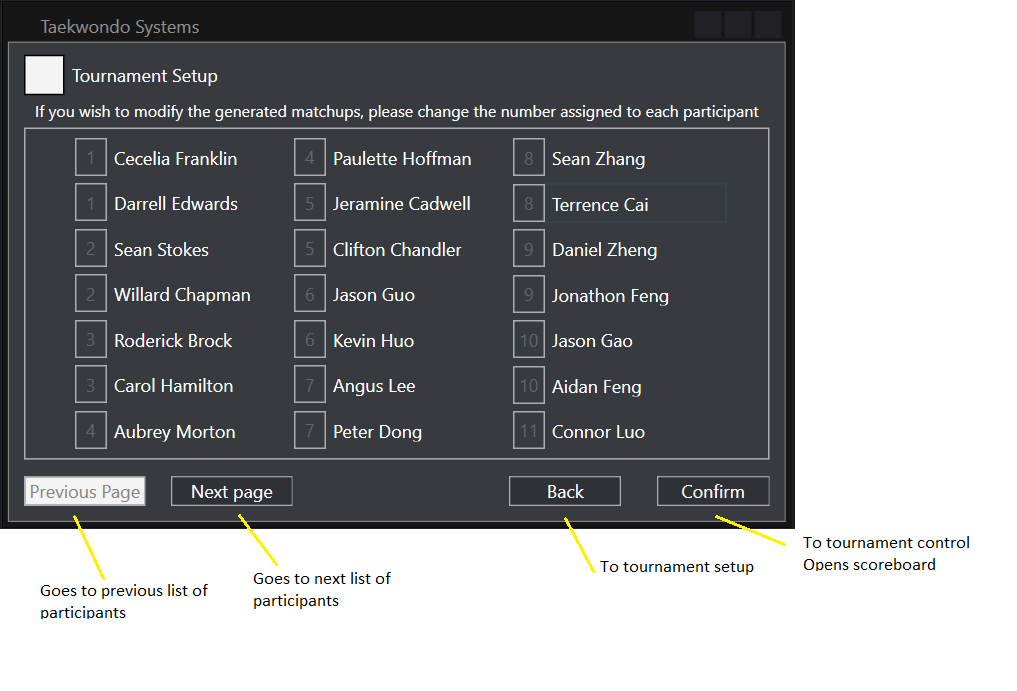The width and height of the screenshot is (1017, 691).
Task: Confirm the generated matchups
Action: click(x=712, y=491)
